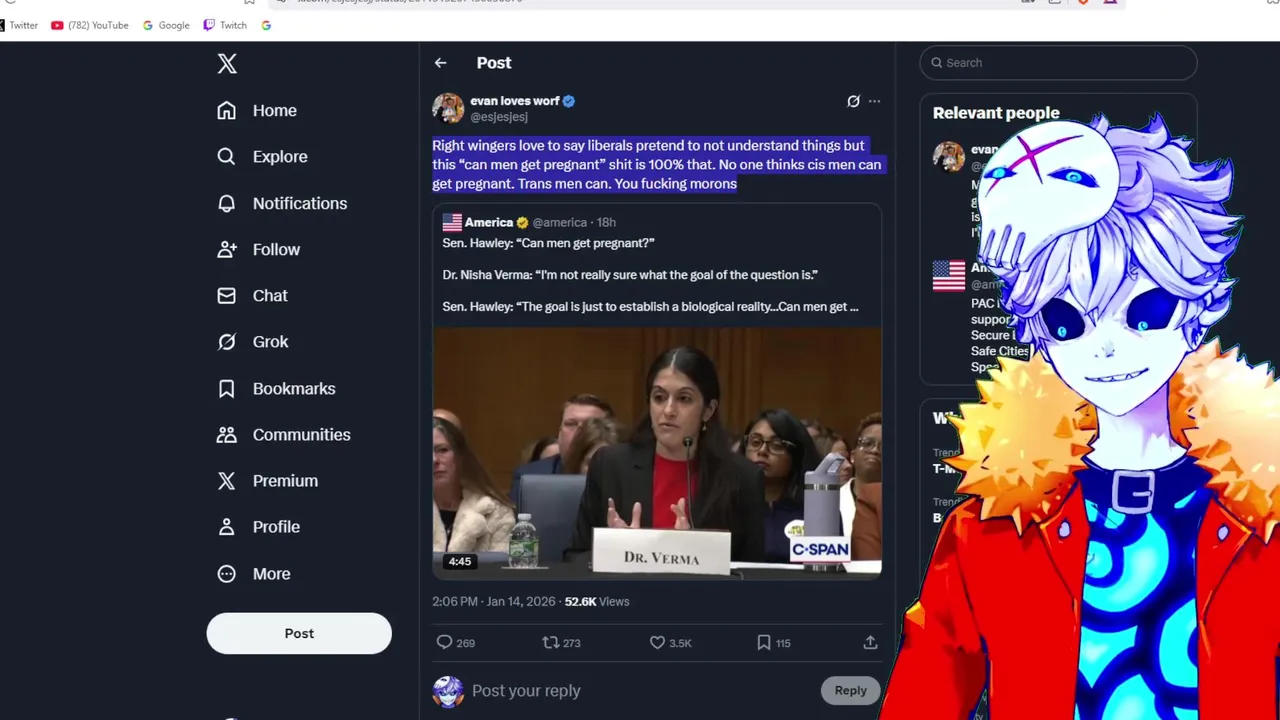
Task: Click America account flag avatar in quote
Action: [x=452, y=223]
